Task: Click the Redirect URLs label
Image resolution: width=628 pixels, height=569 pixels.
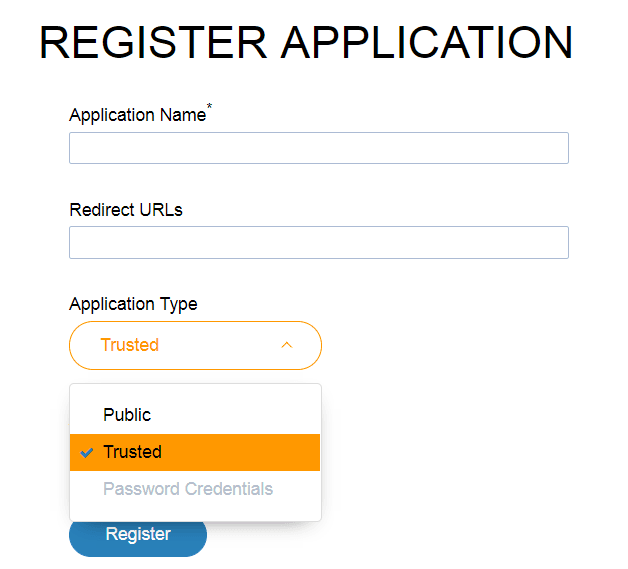Action: (x=126, y=210)
